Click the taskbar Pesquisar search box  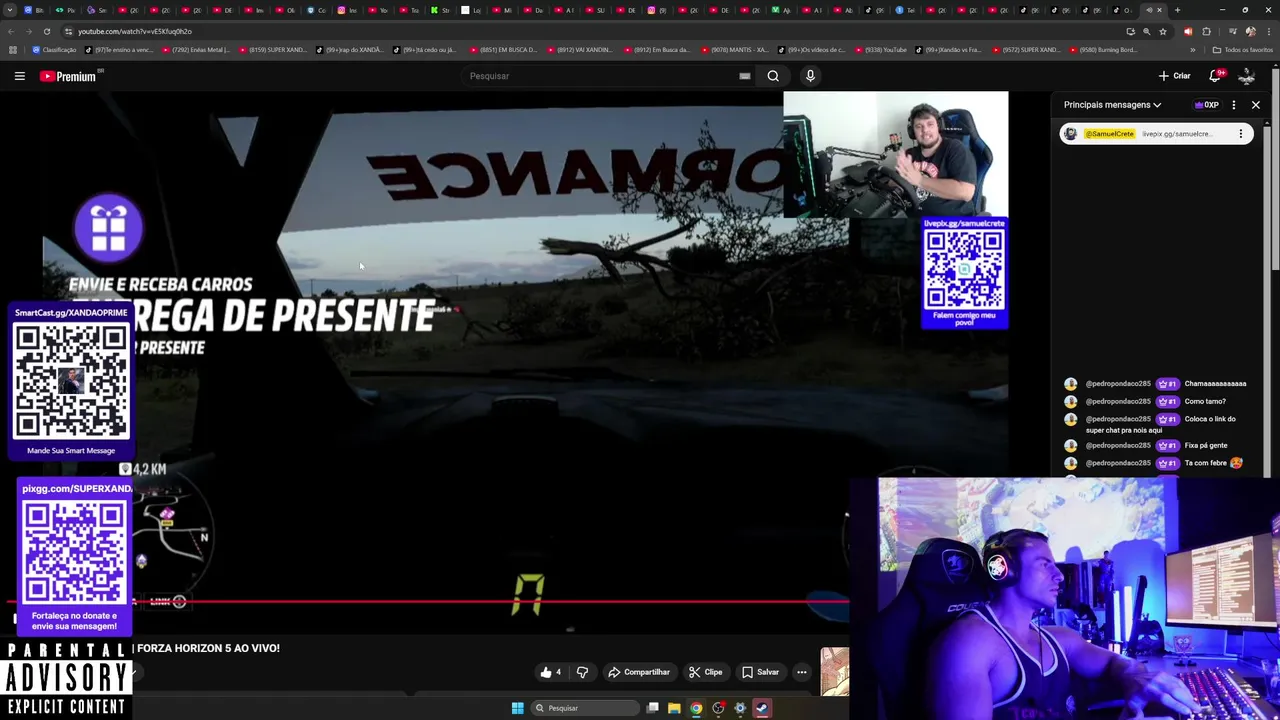tap(585, 708)
